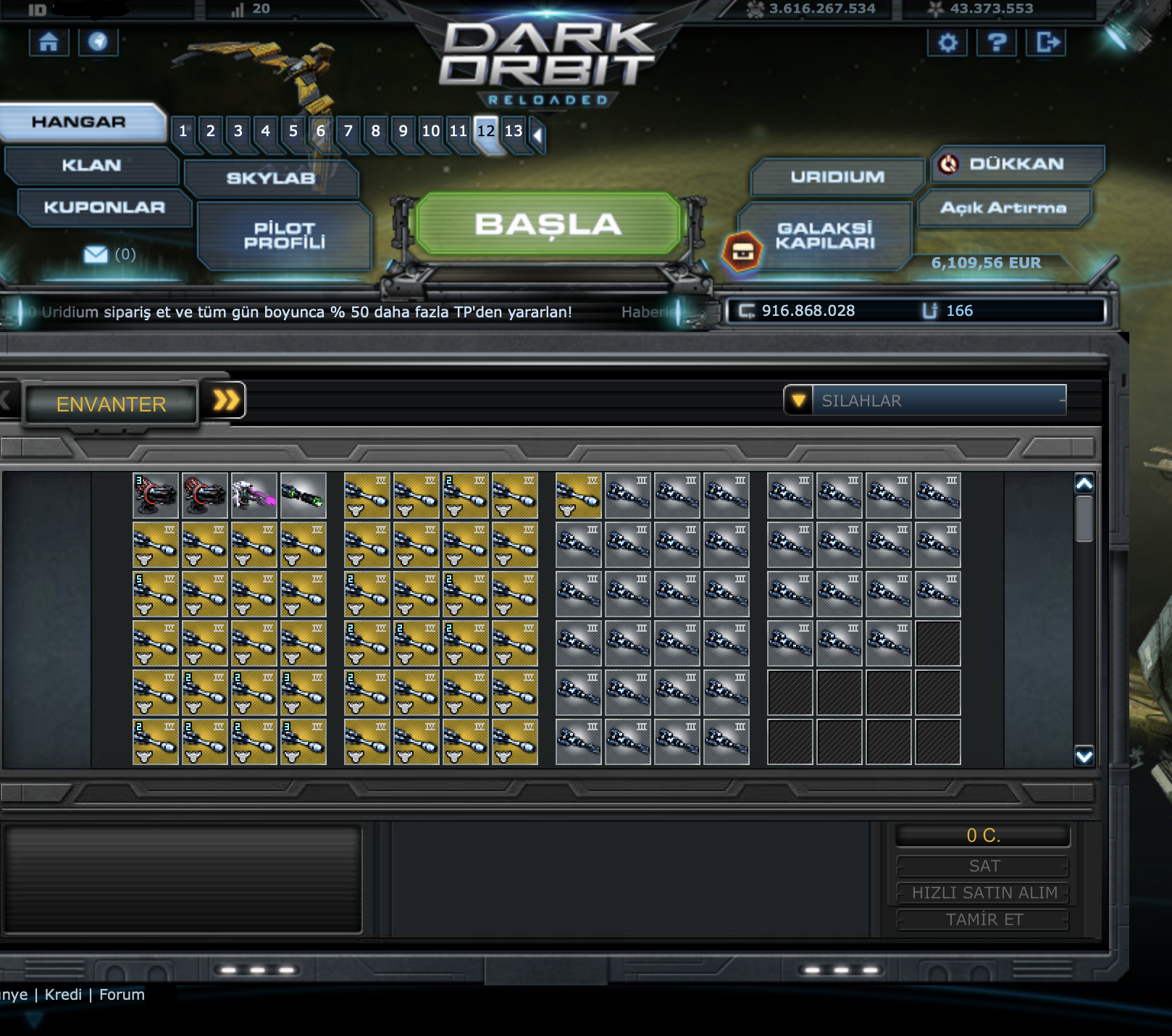The height and width of the screenshot is (1036, 1172).
Task: Open the HANGAR tab
Action: (81, 122)
